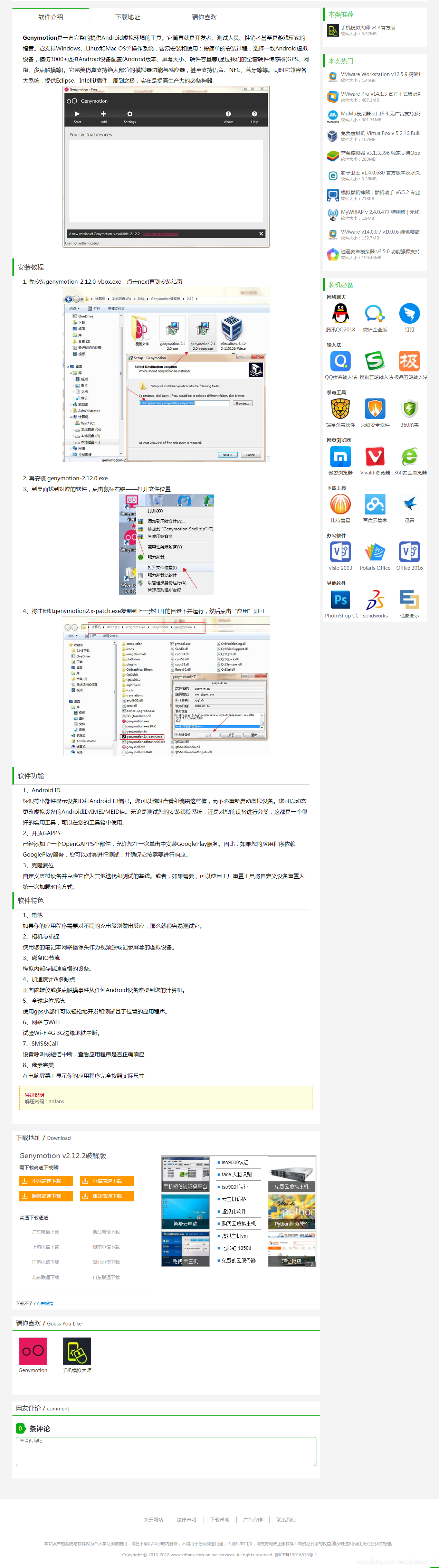Screen dimensions: 439x1568
Task: Open the 北京联通下载 link
Action: click(x=46, y=1278)
